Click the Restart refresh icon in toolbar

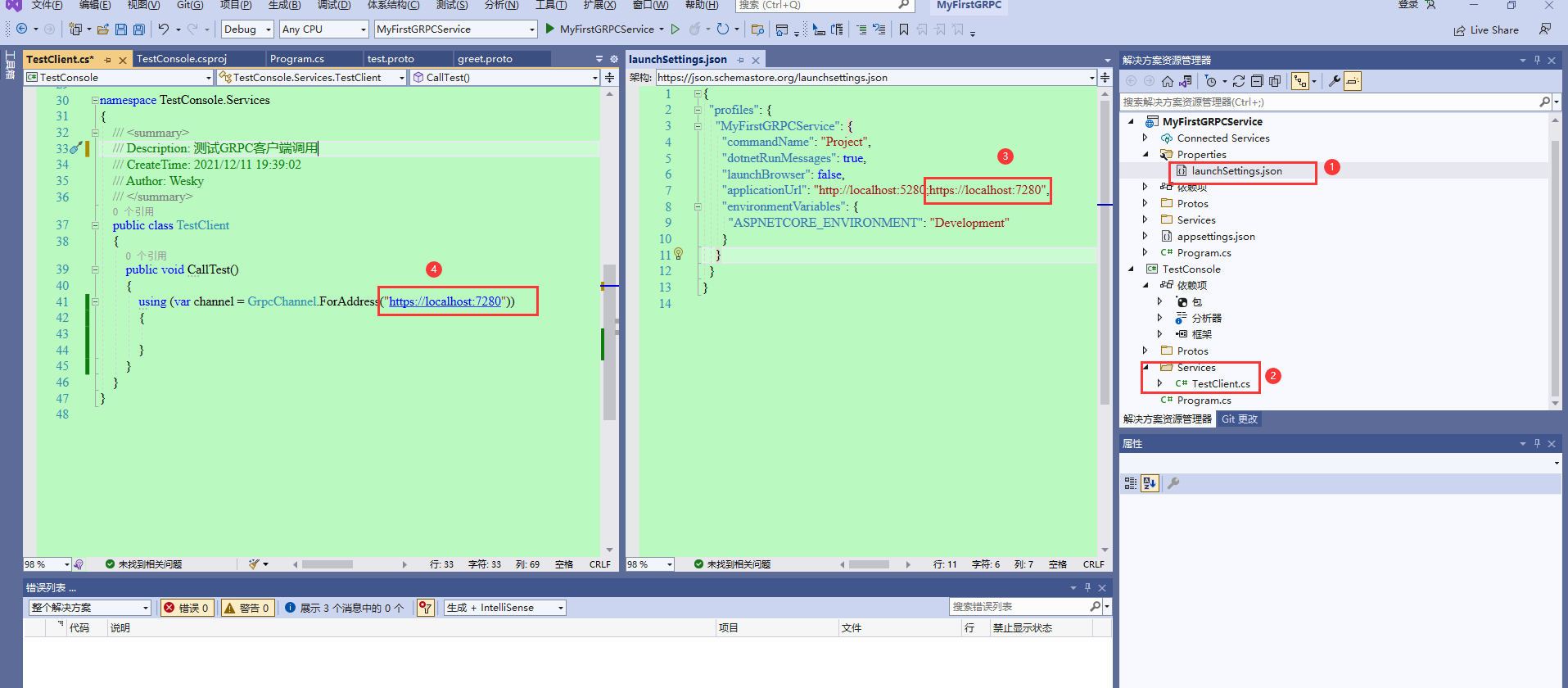pyautogui.click(x=722, y=29)
